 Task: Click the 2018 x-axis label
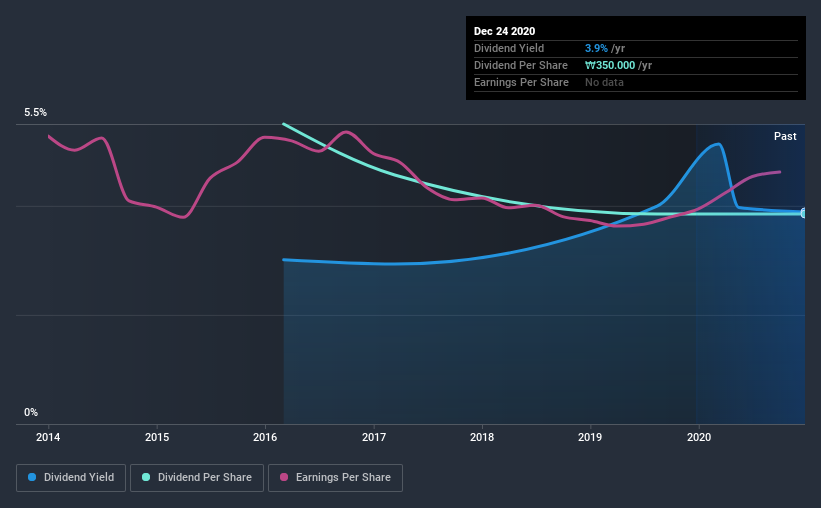click(482, 437)
